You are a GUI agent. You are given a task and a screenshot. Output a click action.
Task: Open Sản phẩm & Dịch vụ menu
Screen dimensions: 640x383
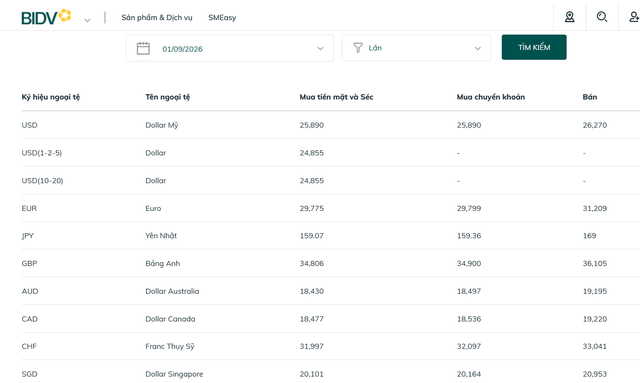[x=157, y=18]
